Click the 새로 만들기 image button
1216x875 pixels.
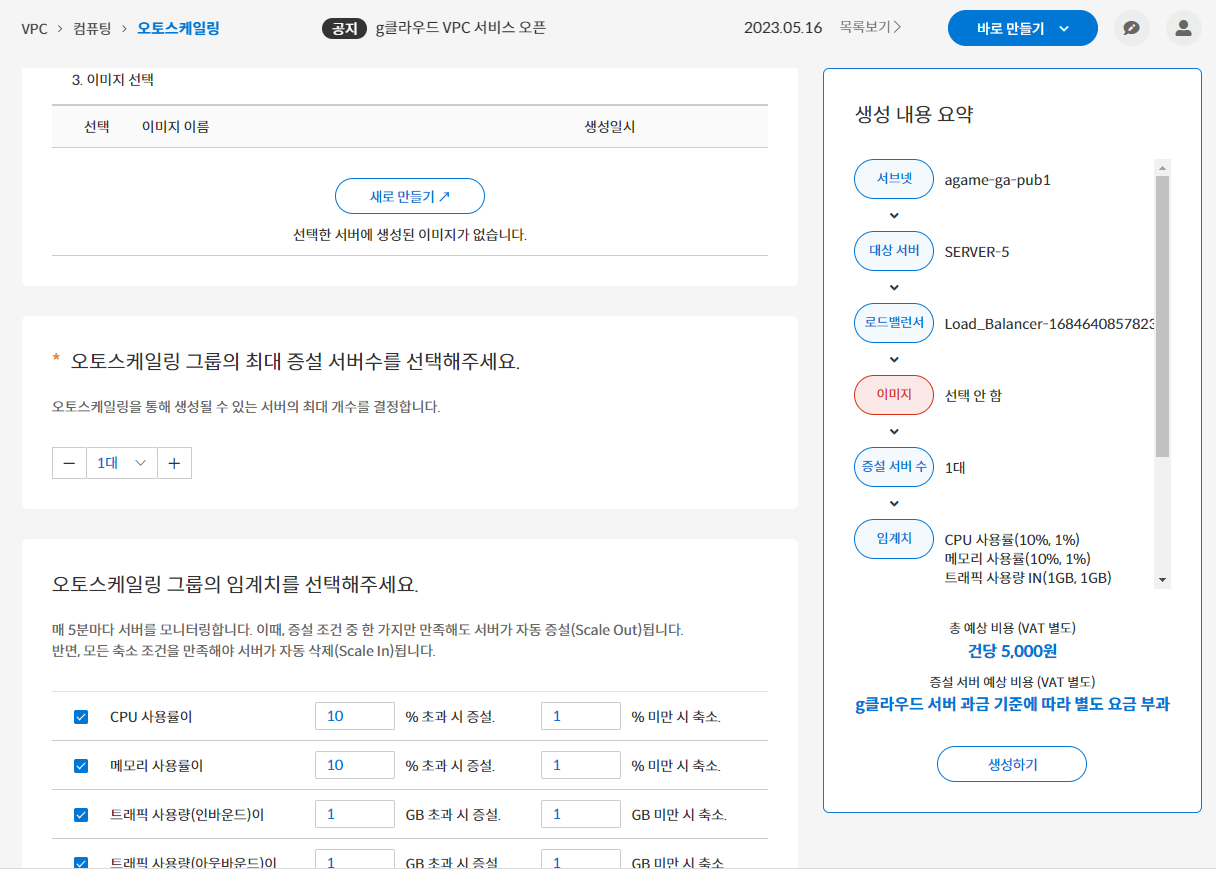pos(410,197)
